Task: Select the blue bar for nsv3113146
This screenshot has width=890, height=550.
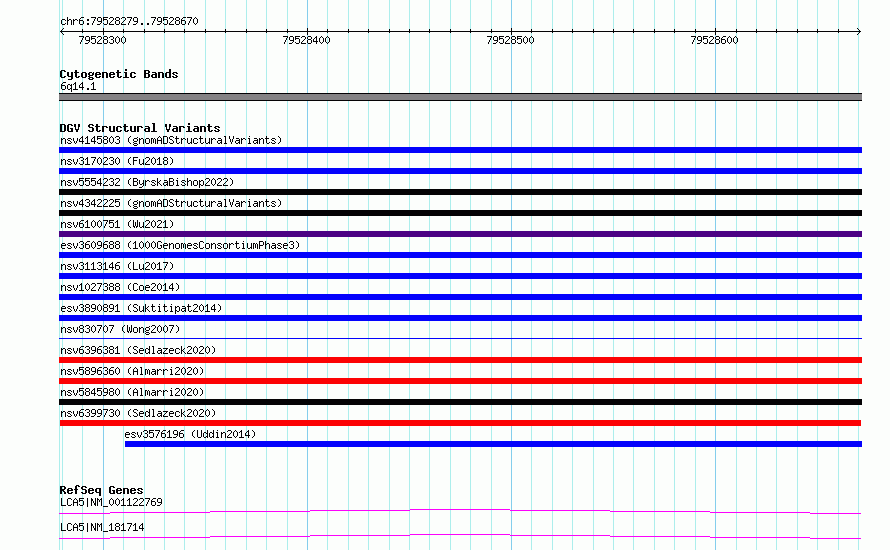Action: [460, 276]
